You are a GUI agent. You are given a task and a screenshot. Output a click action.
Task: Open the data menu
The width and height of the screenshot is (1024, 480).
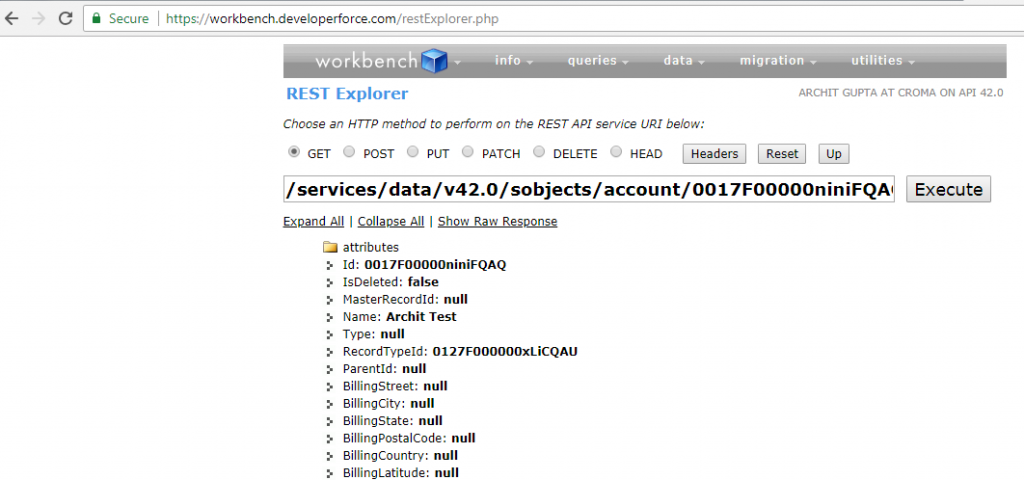[684, 61]
